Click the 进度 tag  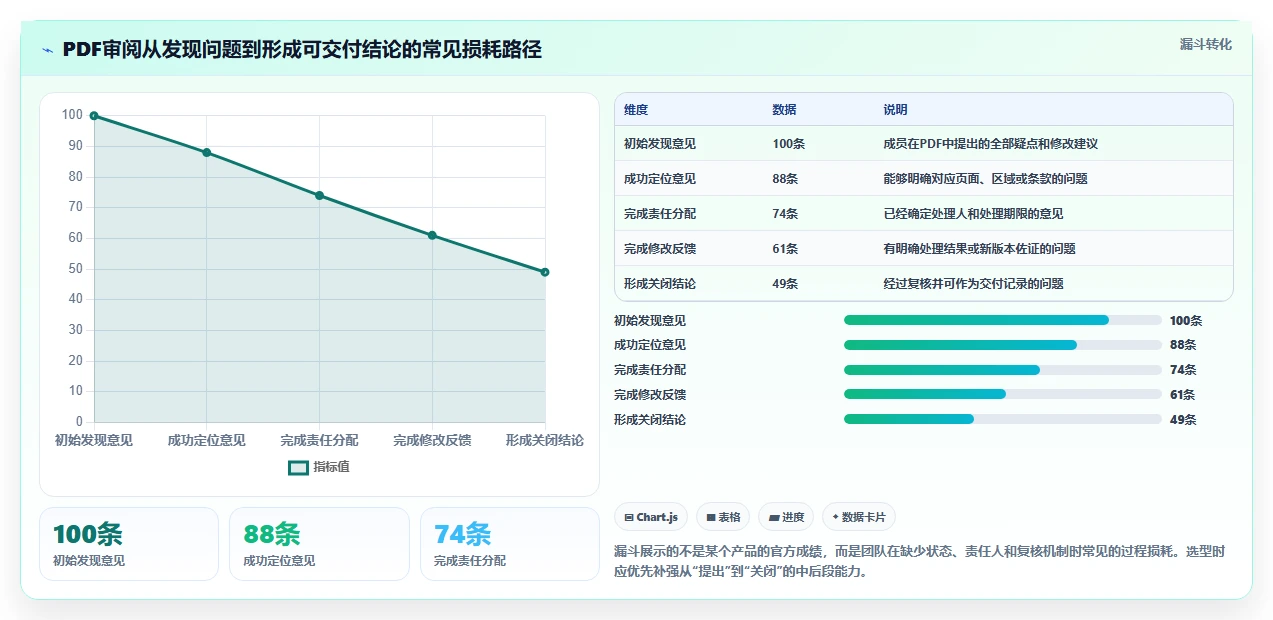coord(786,517)
